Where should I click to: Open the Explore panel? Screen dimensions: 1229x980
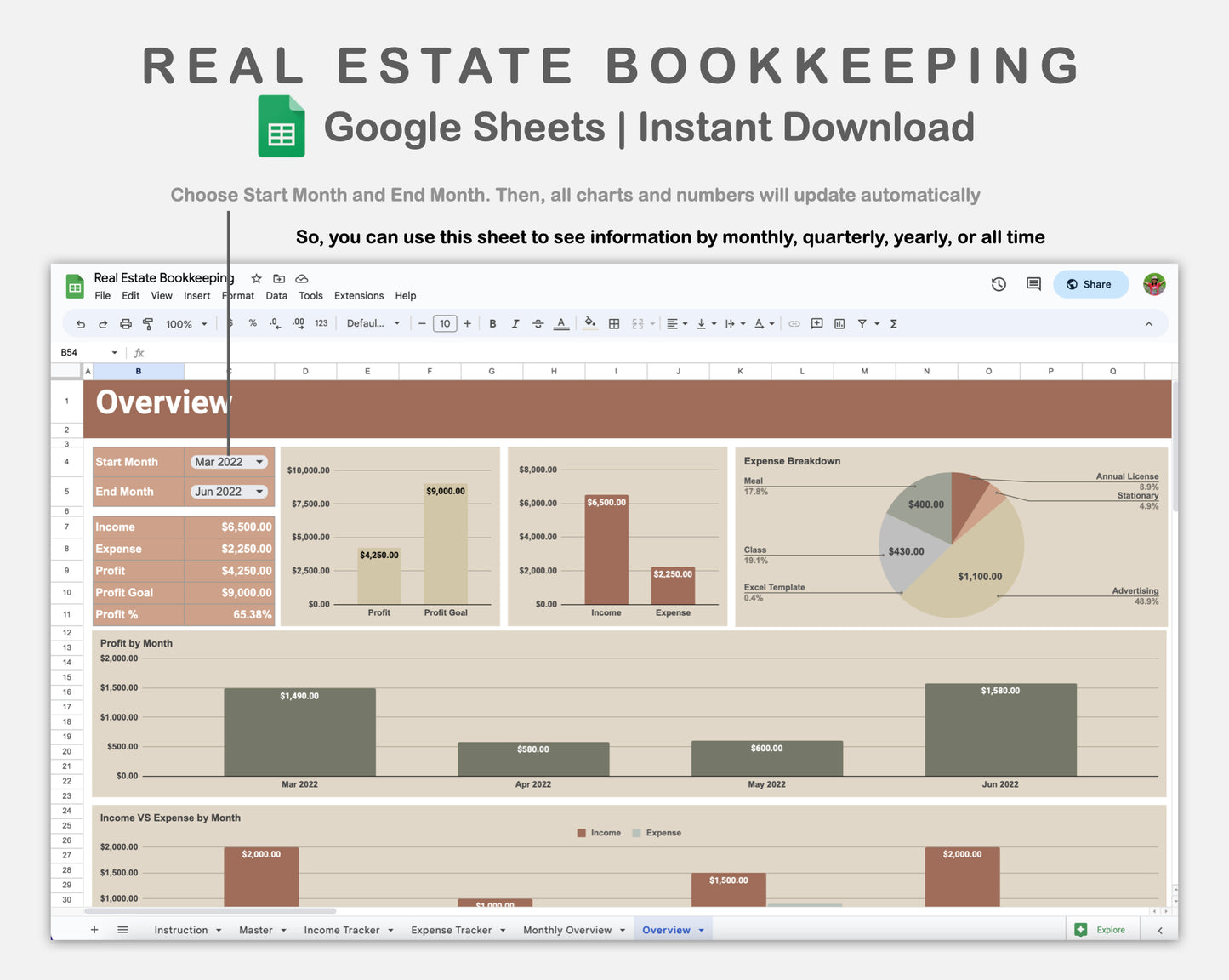pyautogui.click(x=1102, y=929)
